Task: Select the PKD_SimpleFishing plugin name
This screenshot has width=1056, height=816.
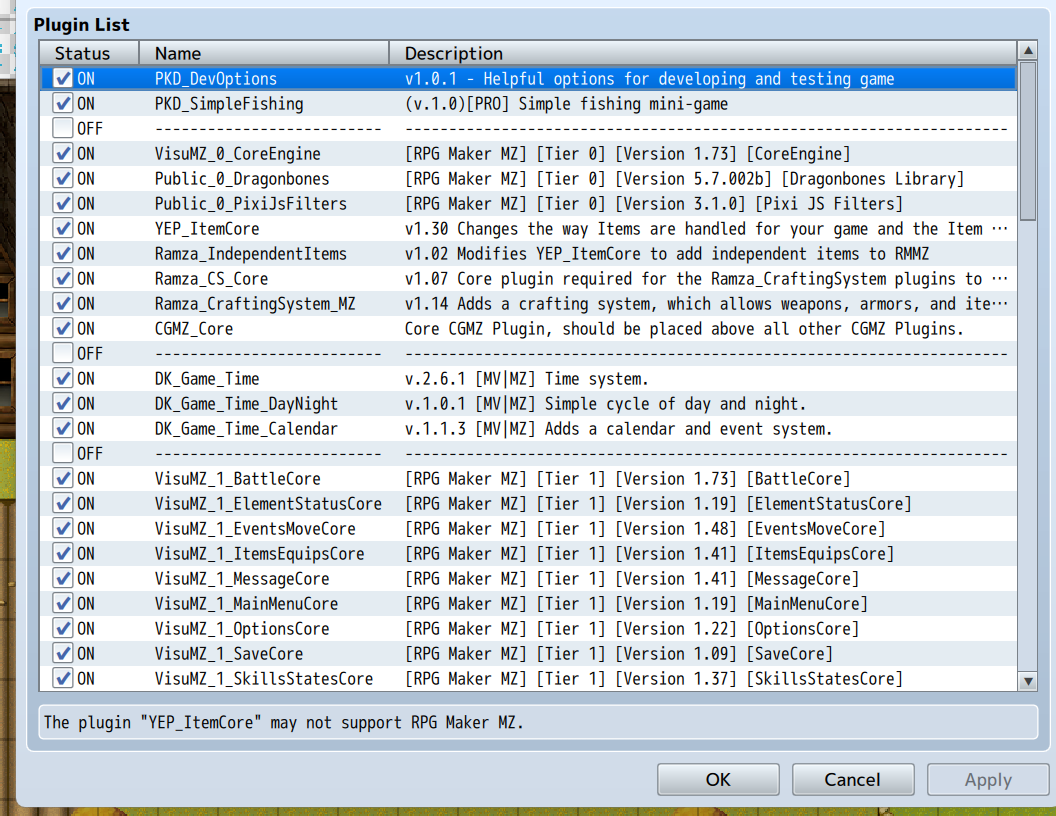Action: 229,104
